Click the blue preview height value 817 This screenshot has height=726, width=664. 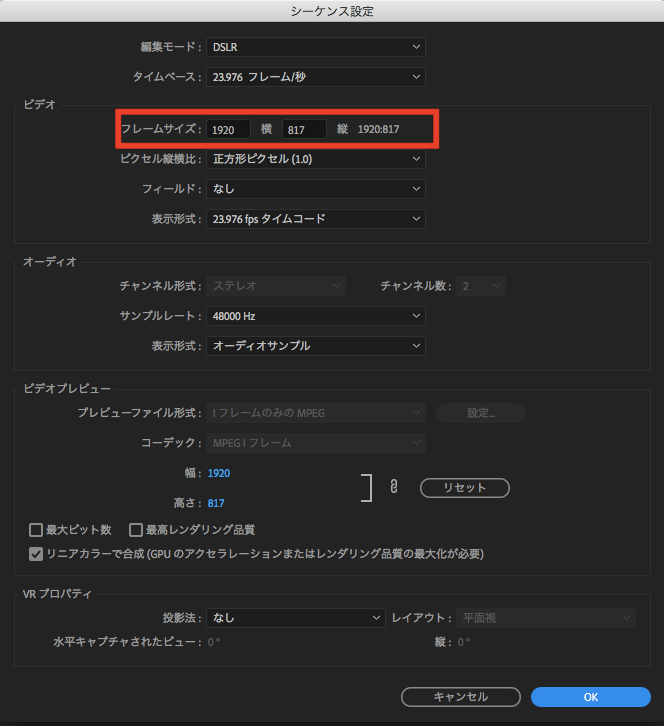click(216, 503)
